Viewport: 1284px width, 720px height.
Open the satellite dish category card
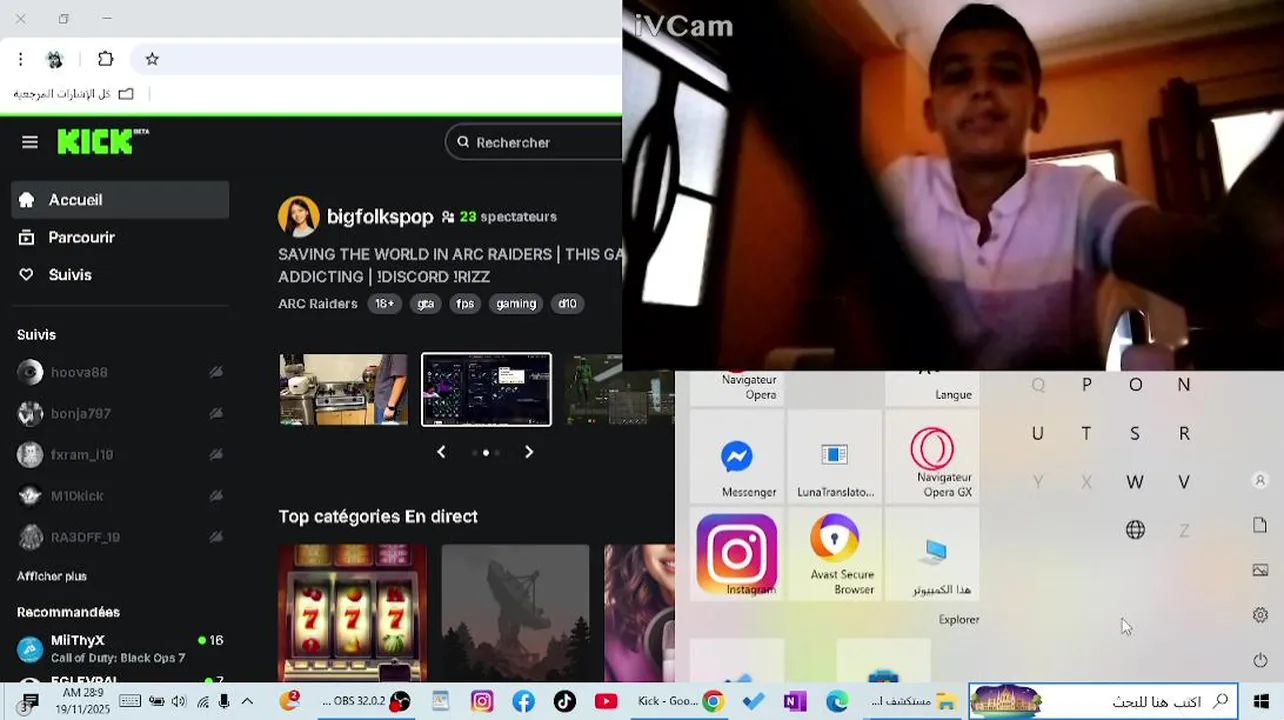click(515, 613)
